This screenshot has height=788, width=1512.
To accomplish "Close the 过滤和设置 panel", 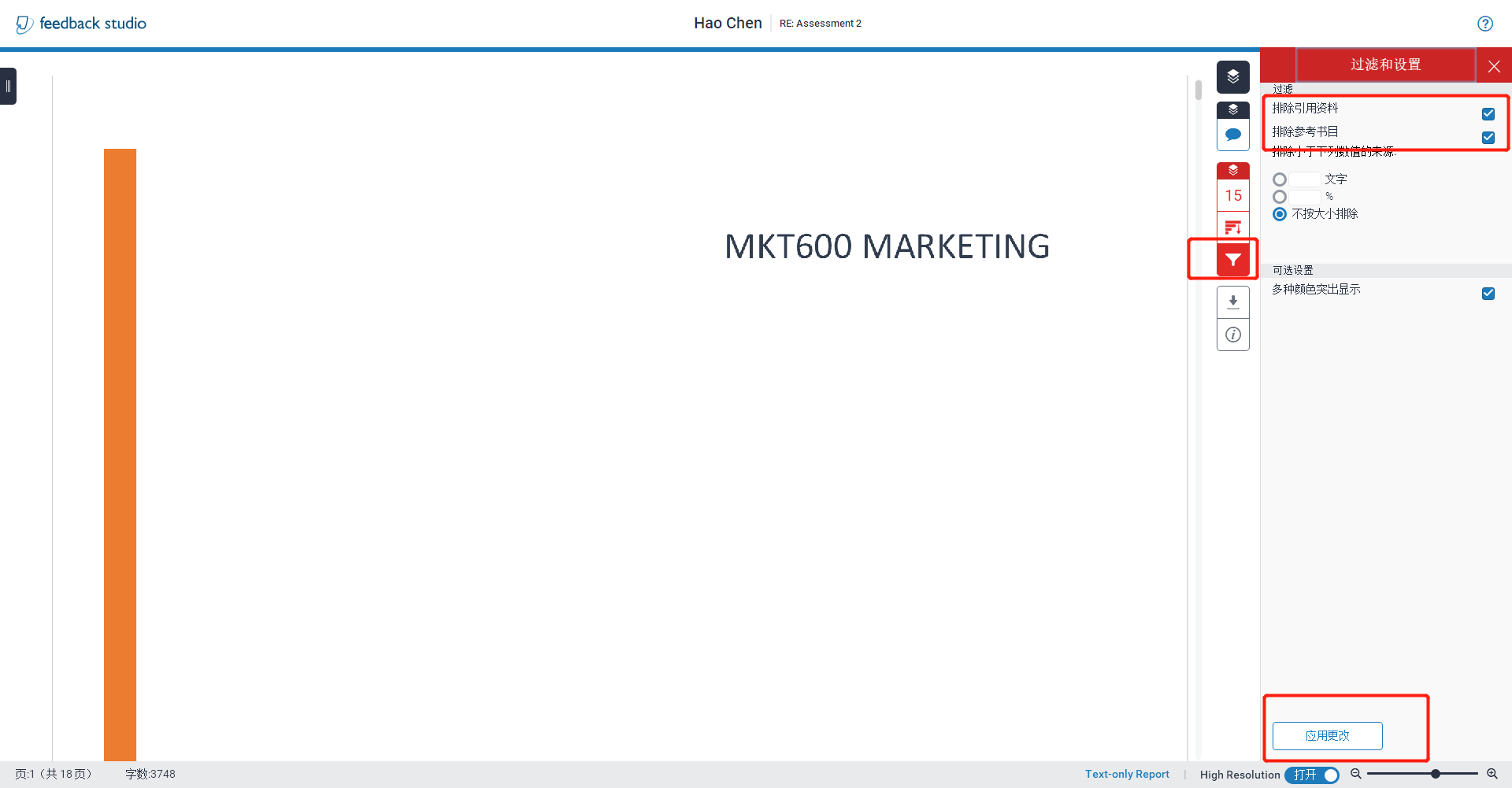I will click(1494, 66).
